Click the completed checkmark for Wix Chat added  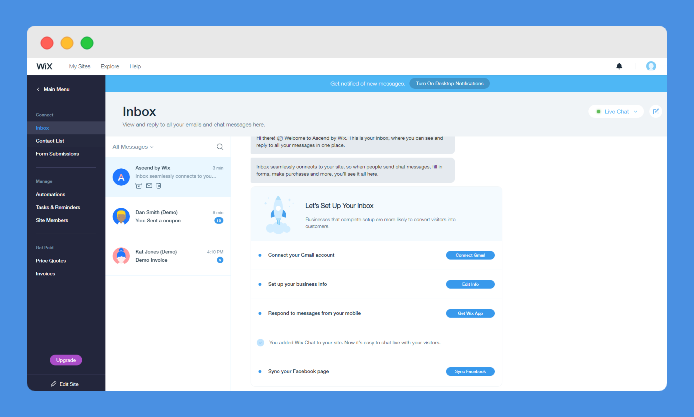click(x=260, y=343)
